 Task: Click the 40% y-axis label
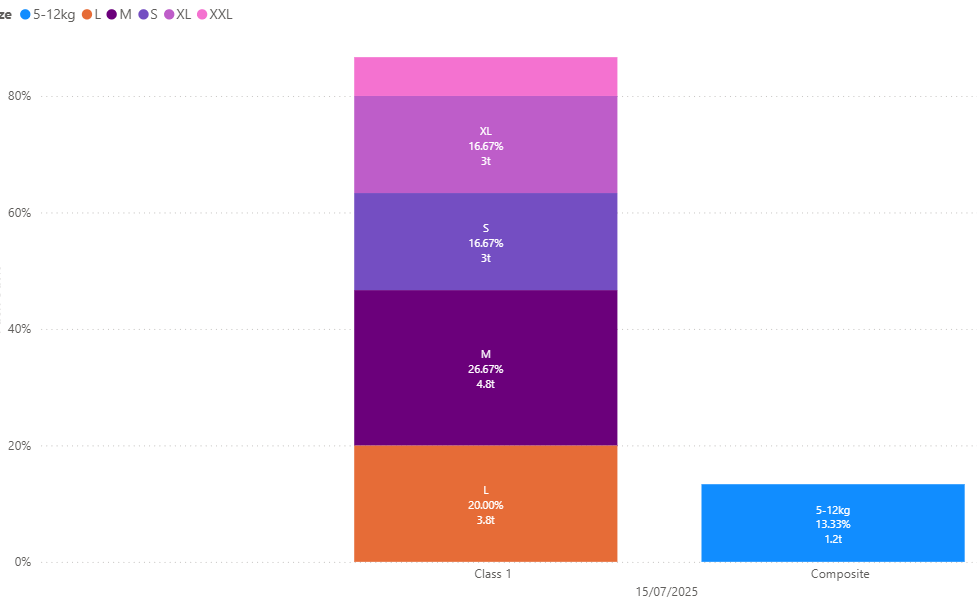(19, 329)
